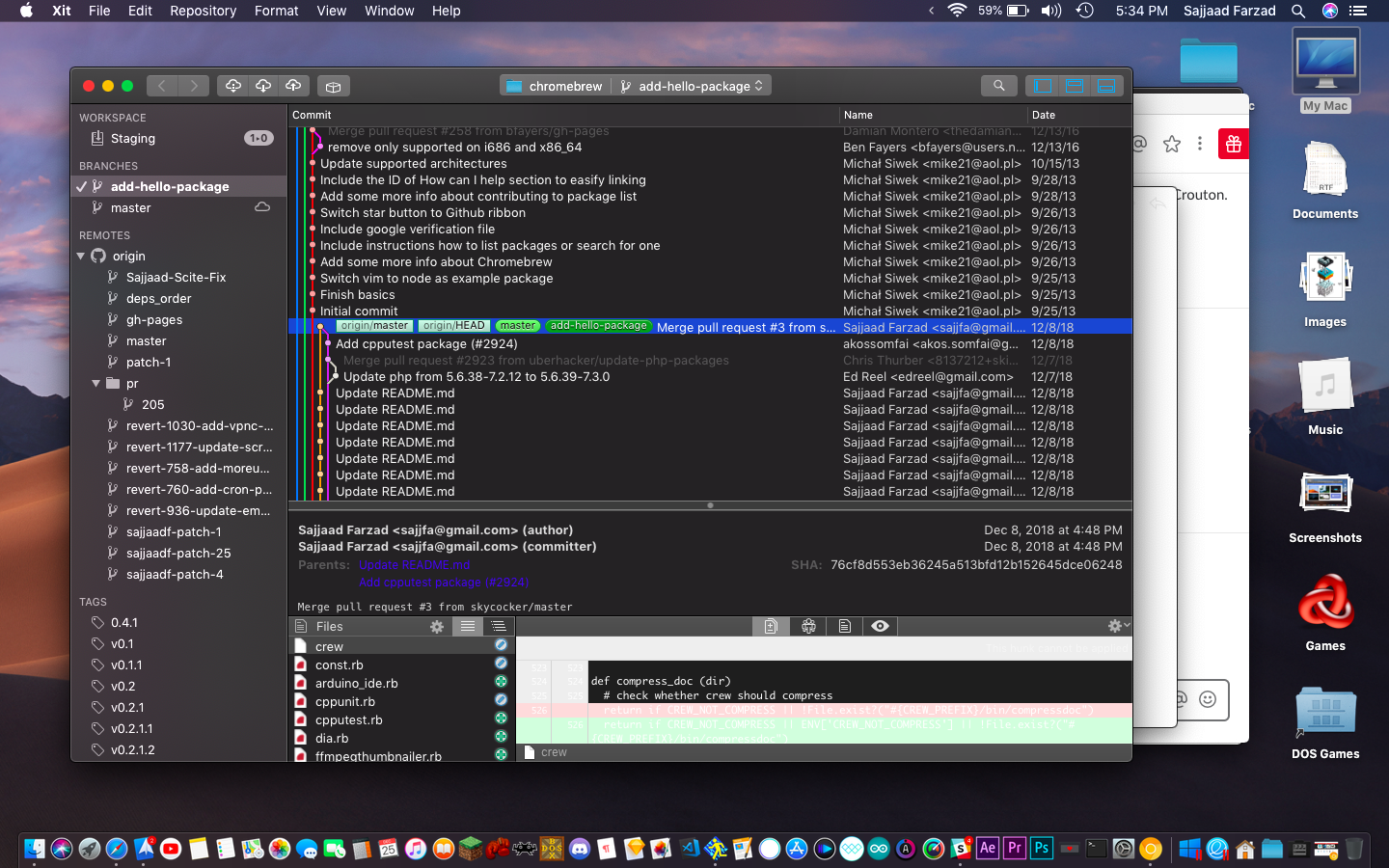Open the Format menu in the menu bar
This screenshot has height=868, width=1389.
coord(276,11)
